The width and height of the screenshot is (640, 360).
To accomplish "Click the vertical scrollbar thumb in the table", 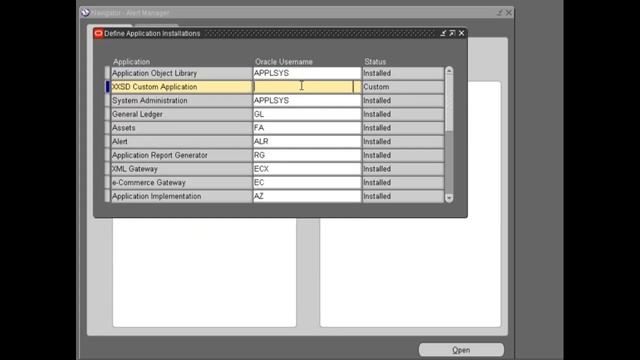I will click(449, 103).
